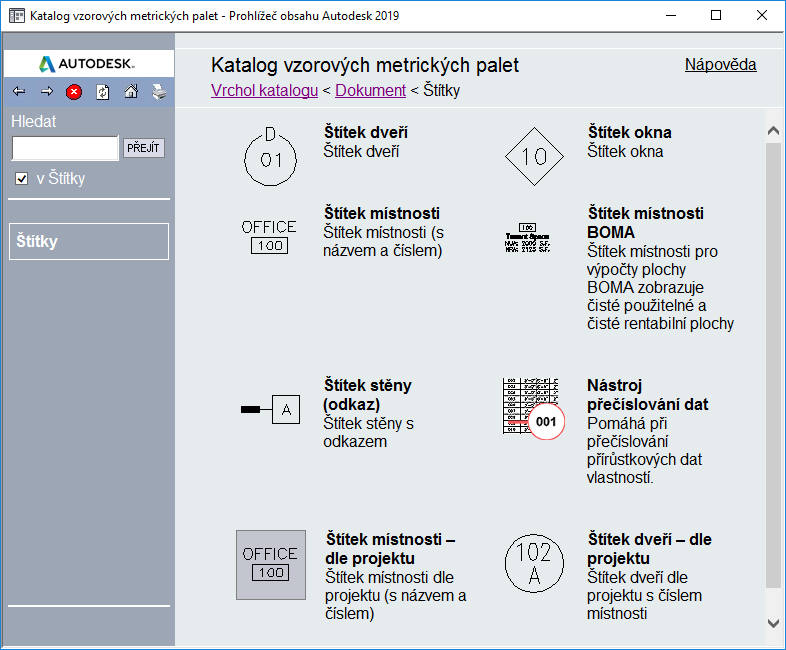The height and width of the screenshot is (650, 786).
Task: Select the data renumbering 001 tool icon
Action: click(x=533, y=409)
